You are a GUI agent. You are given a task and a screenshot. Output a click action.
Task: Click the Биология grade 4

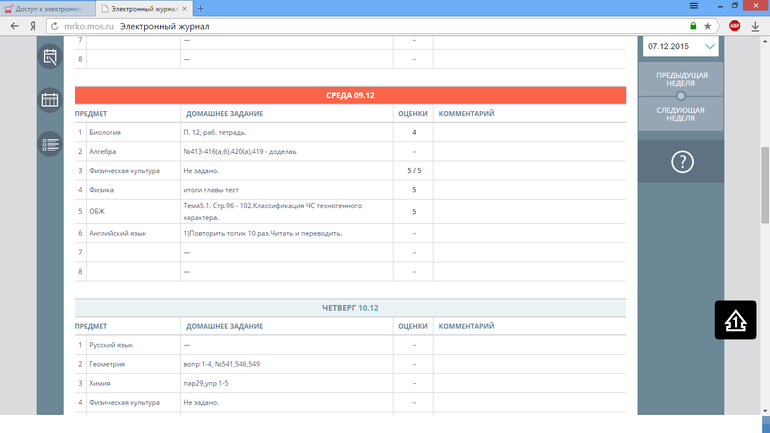[414, 133]
